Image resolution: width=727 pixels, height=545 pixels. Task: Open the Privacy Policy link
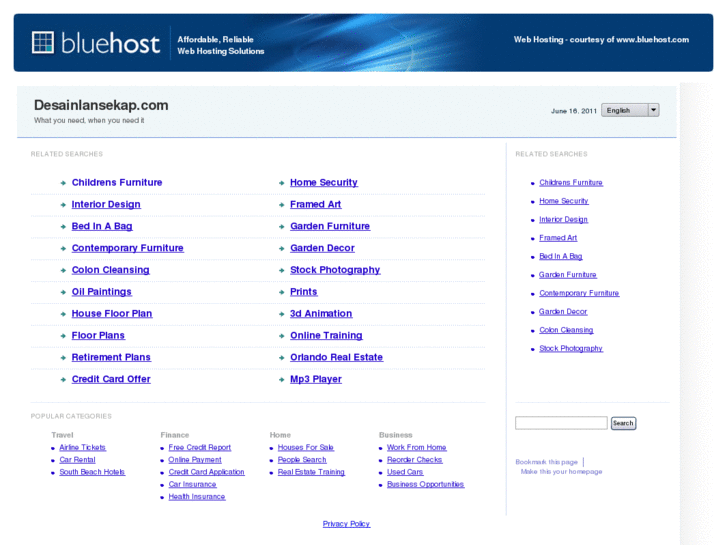coord(346,524)
